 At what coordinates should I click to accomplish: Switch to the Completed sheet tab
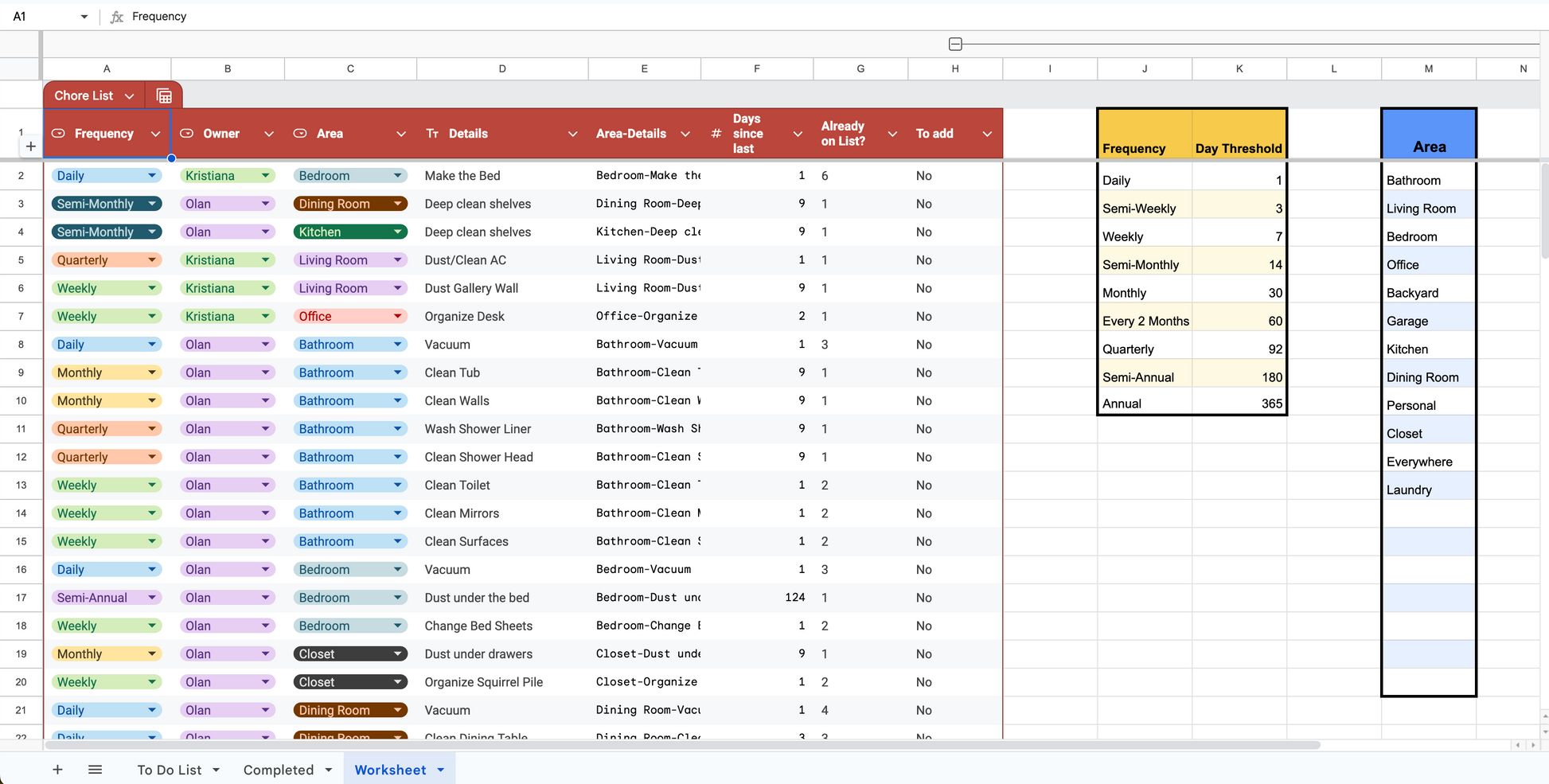(x=279, y=770)
